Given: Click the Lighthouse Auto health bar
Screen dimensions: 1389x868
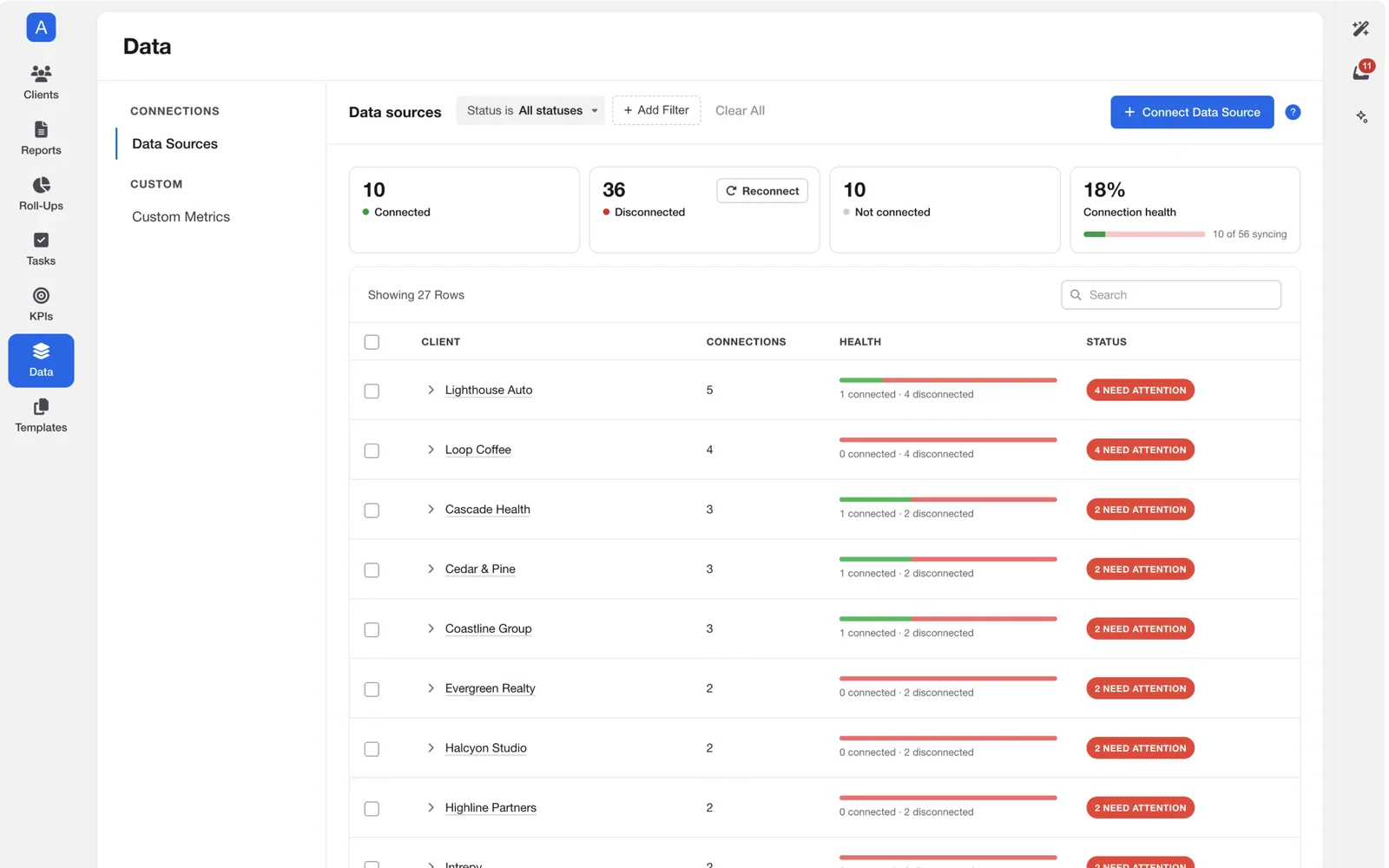Looking at the screenshot, I should pos(948,380).
